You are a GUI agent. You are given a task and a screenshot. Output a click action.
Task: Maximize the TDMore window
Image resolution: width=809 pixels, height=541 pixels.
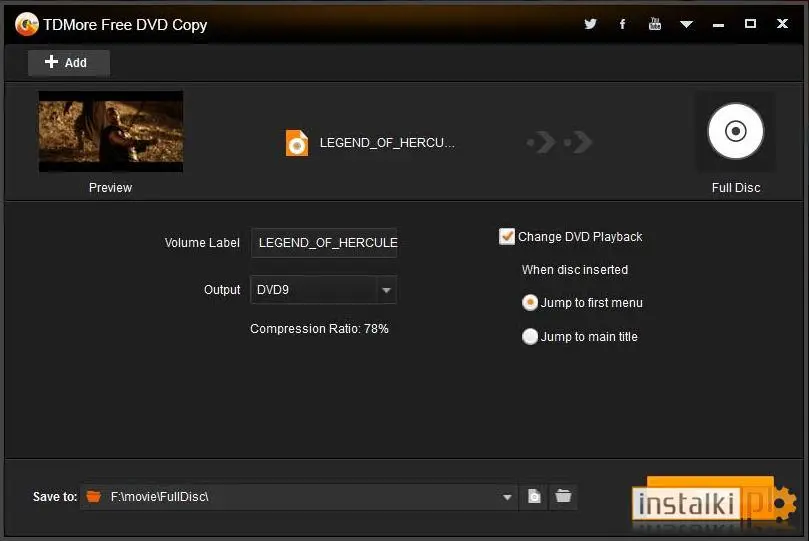[750, 24]
